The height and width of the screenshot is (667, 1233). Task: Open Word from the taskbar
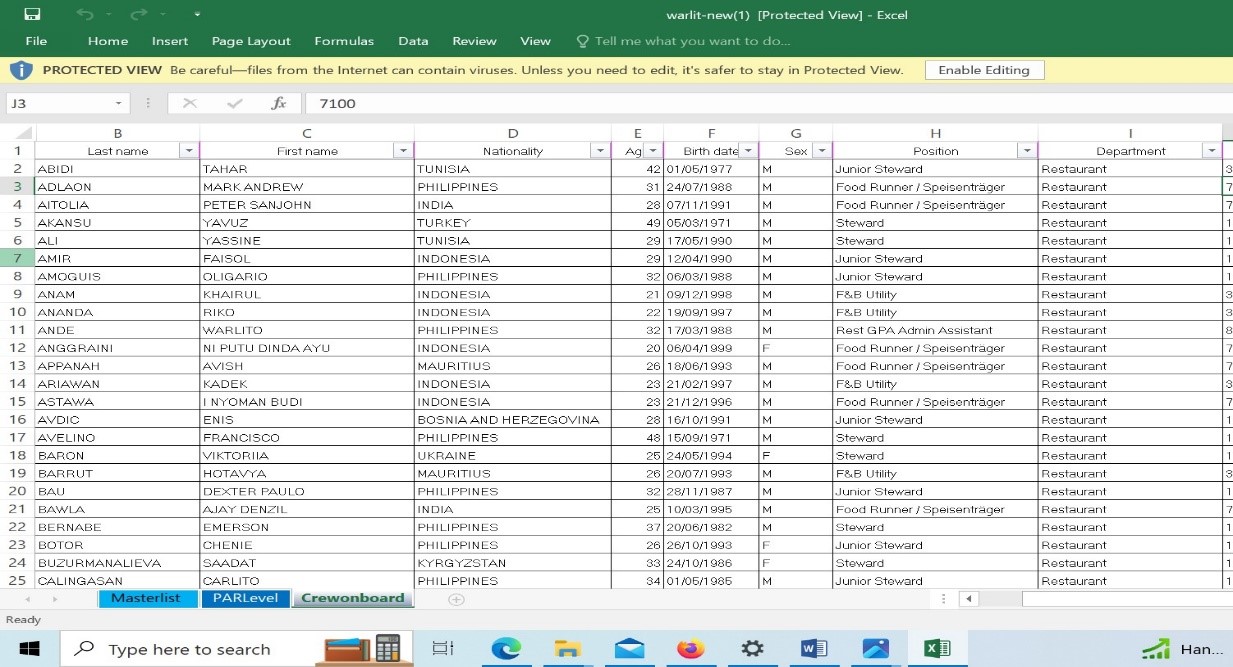coord(814,649)
